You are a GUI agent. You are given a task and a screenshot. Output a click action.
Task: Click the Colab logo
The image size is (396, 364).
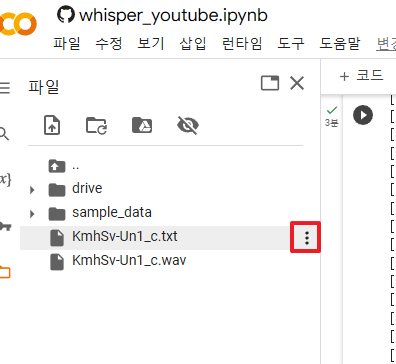17,24
